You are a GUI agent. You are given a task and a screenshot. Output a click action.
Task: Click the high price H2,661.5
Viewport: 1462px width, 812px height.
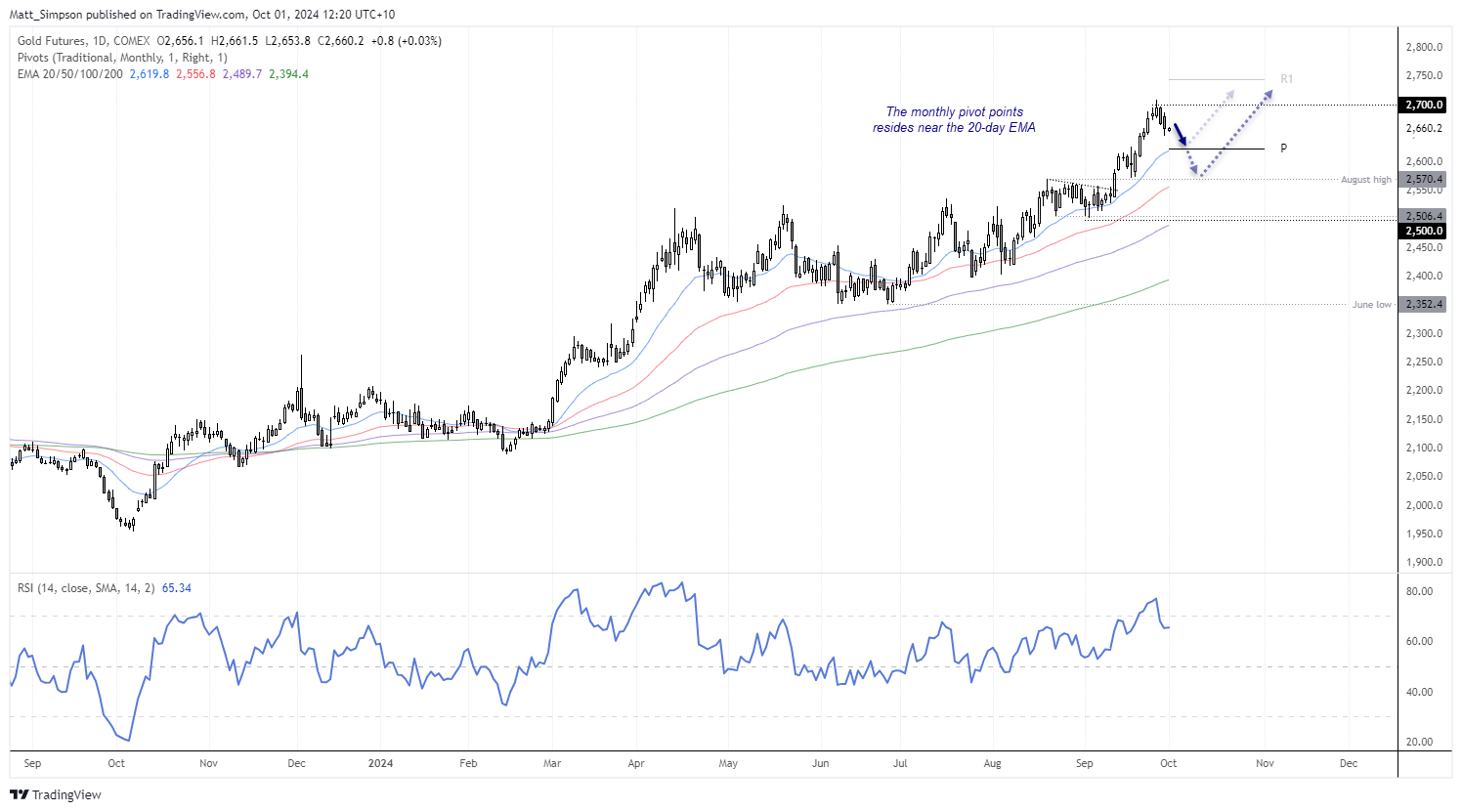[x=235, y=41]
